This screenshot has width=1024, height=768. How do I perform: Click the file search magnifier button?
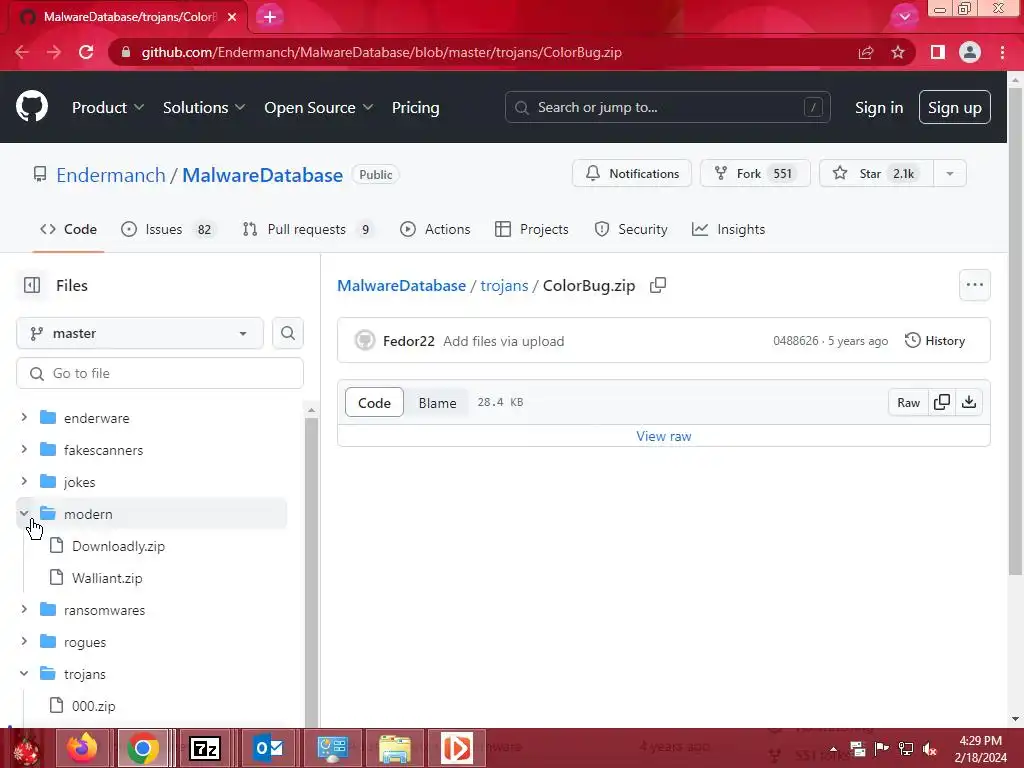[x=287, y=333]
